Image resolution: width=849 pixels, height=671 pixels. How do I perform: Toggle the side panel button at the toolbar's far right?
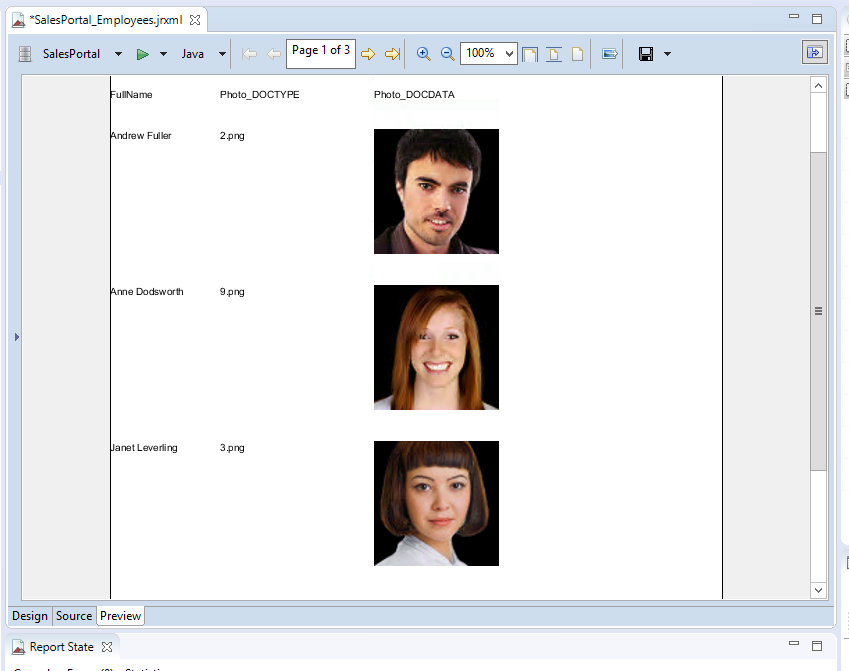(x=814, y=53)
